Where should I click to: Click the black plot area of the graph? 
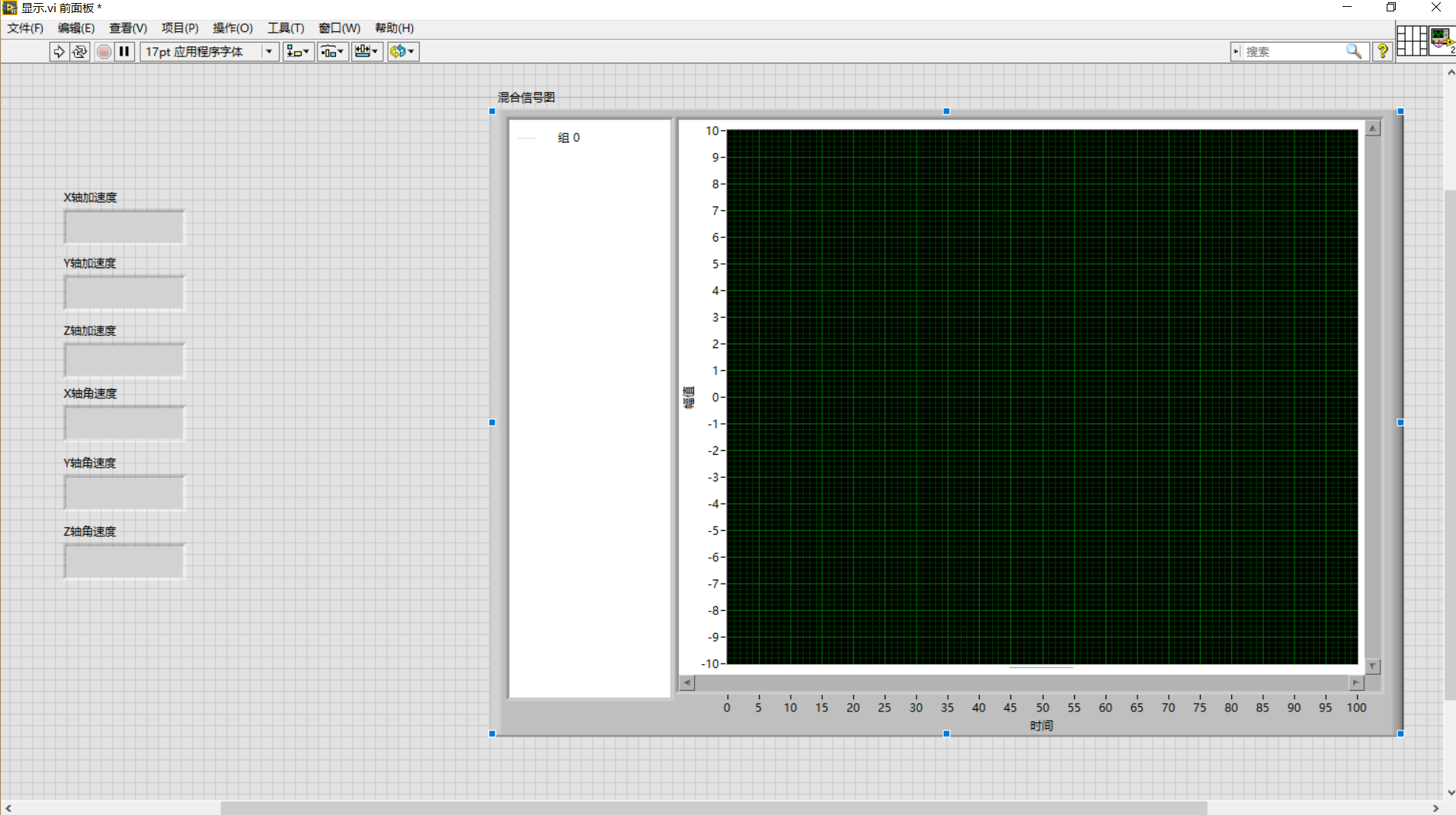pos(1042,397)
